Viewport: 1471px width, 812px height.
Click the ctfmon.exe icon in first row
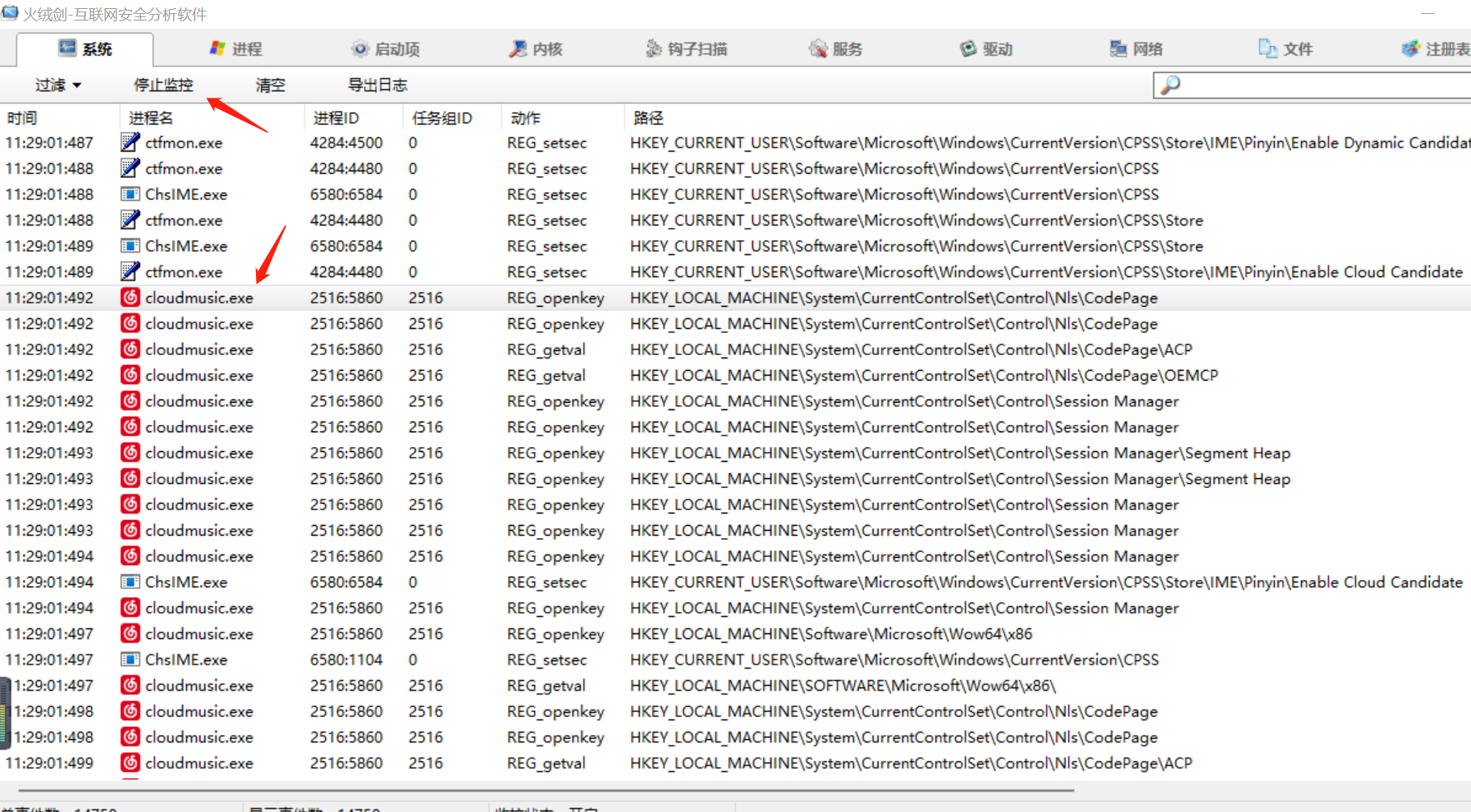point(130,143)
